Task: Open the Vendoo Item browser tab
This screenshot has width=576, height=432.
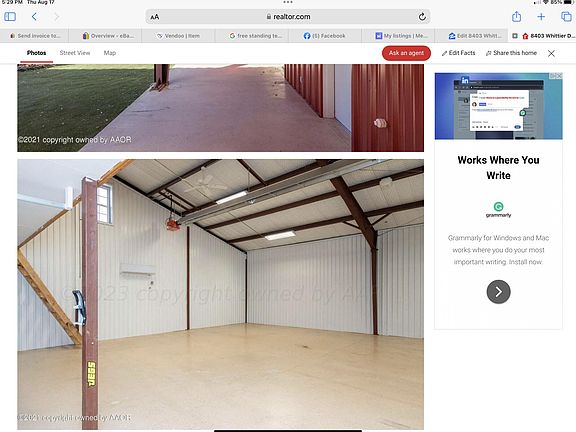Action: pyautogui.click(x=179, y=36)
